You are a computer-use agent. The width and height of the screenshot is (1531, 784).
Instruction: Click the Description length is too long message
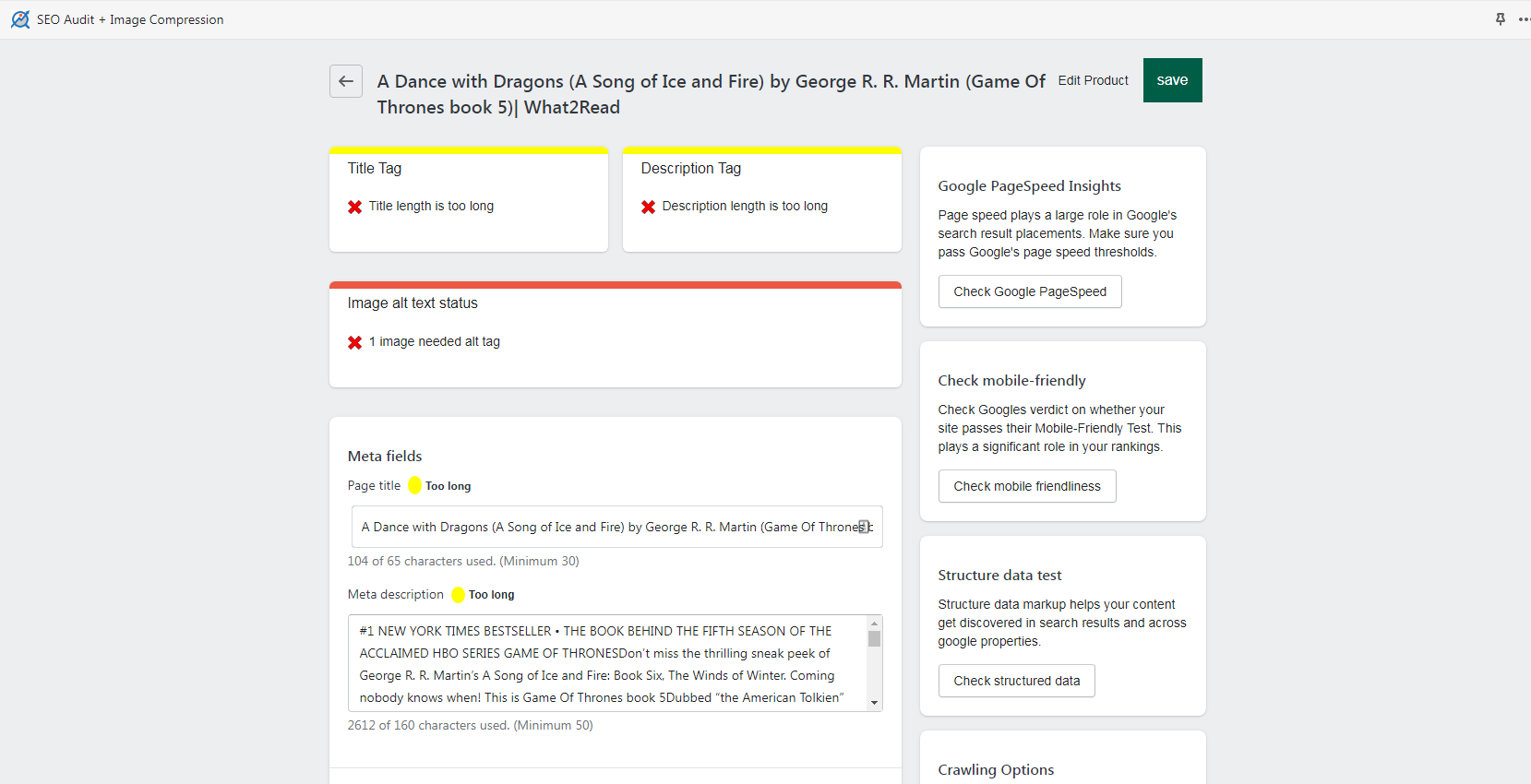(x=745, y=206)
